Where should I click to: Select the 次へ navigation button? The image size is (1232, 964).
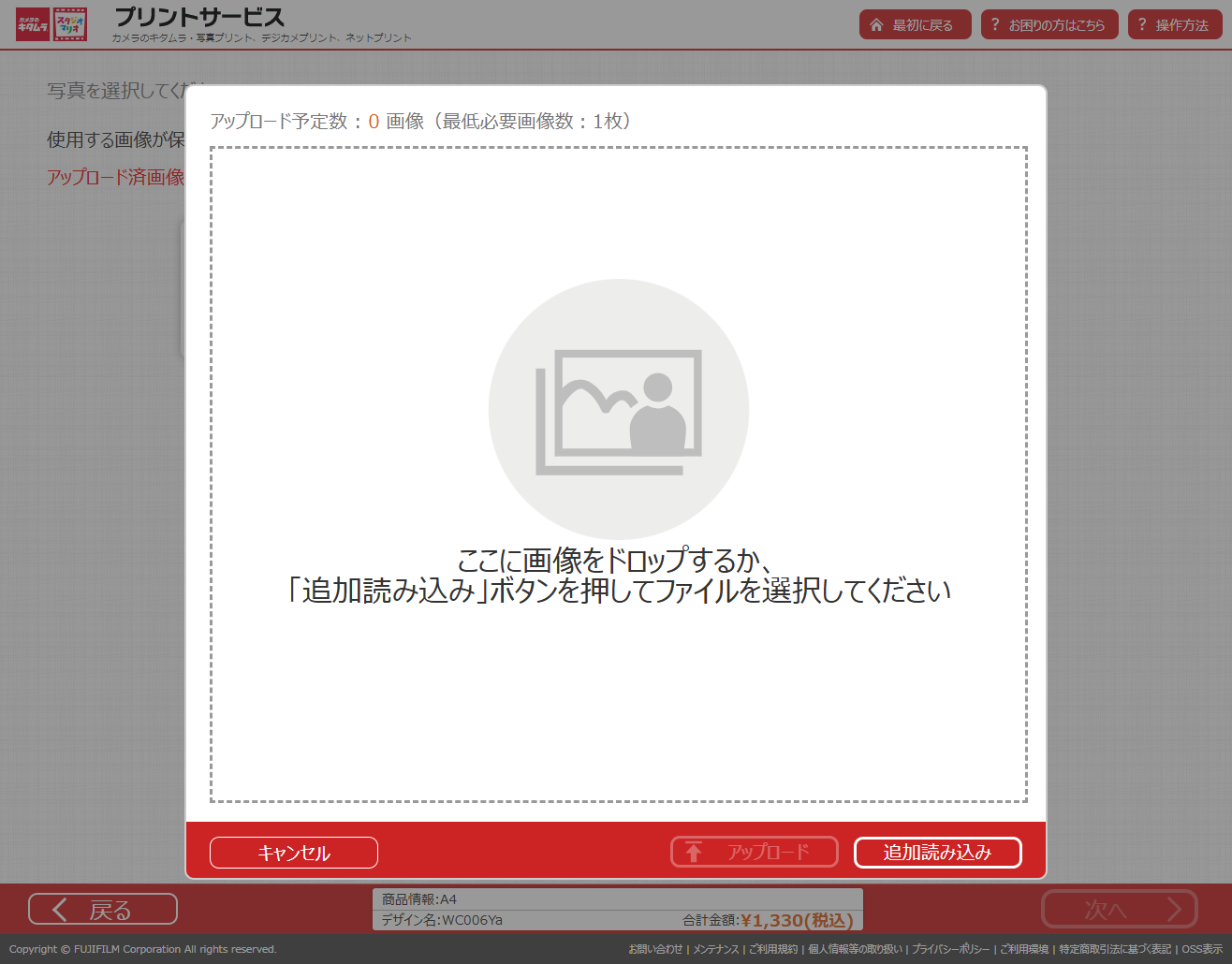(1120, 909)
